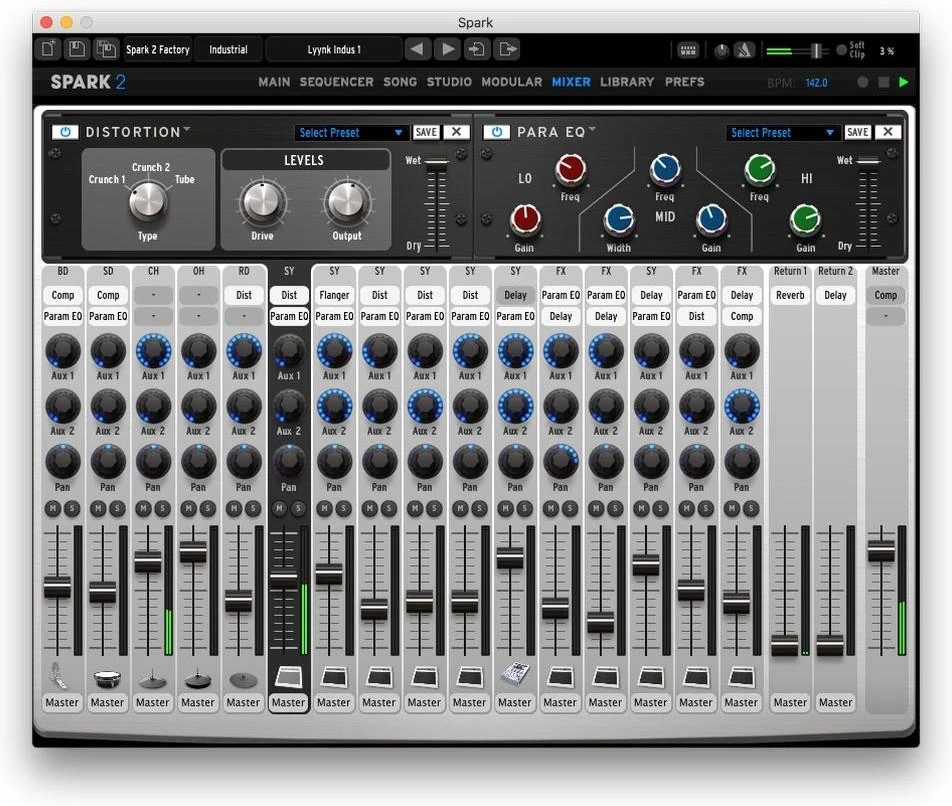The image size is (952, 806).
Task: Click the stop button next to play
Action: pyautogui.click(x=884, y=82)
